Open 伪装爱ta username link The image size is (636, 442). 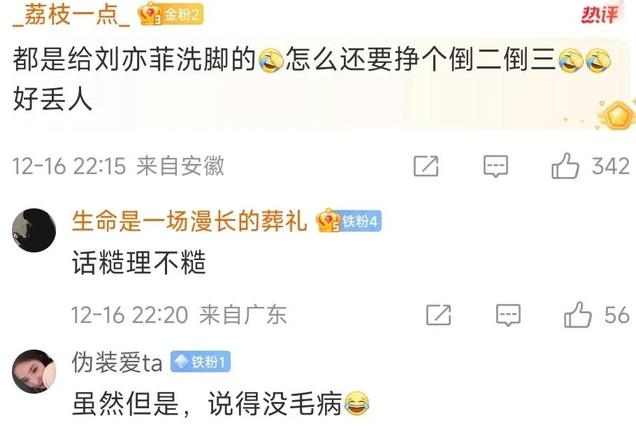(x=117, y=362)
